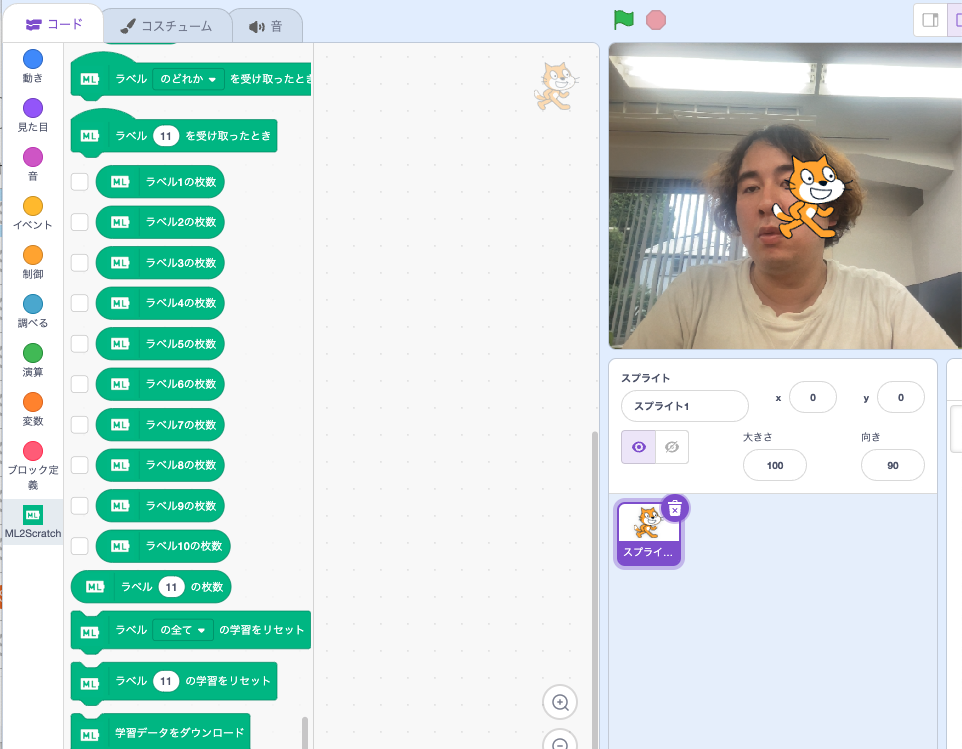Image resolution: width=962 pixels, height=749 pixels.
Task: Select the pink 音 block category
Action: (33, 164)
